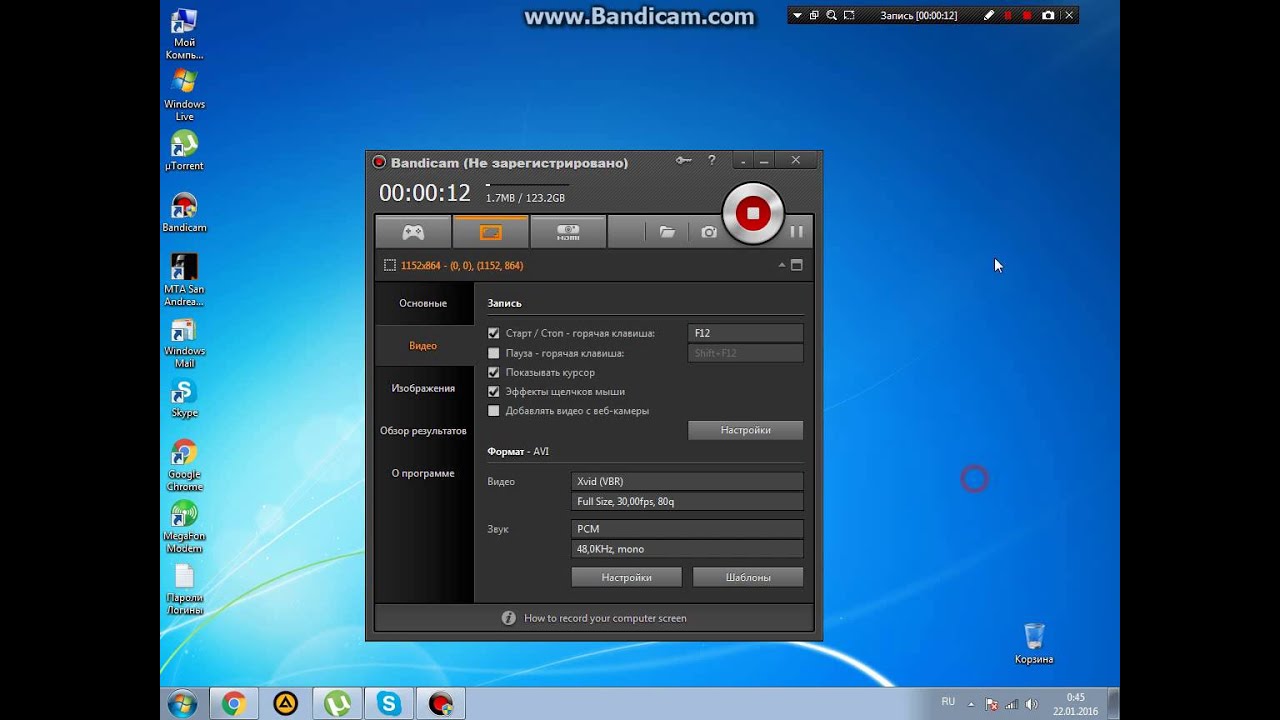
Task: Open dropdown arrow on recording overlay bar
Action: [x=797, y=16]
